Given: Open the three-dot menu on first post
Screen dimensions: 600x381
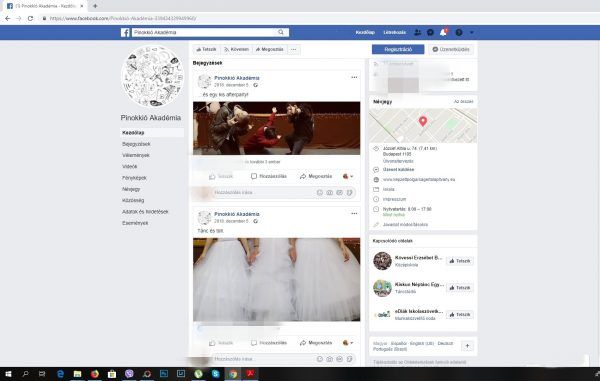Looking at the screenshot, I should pos(354,77).
